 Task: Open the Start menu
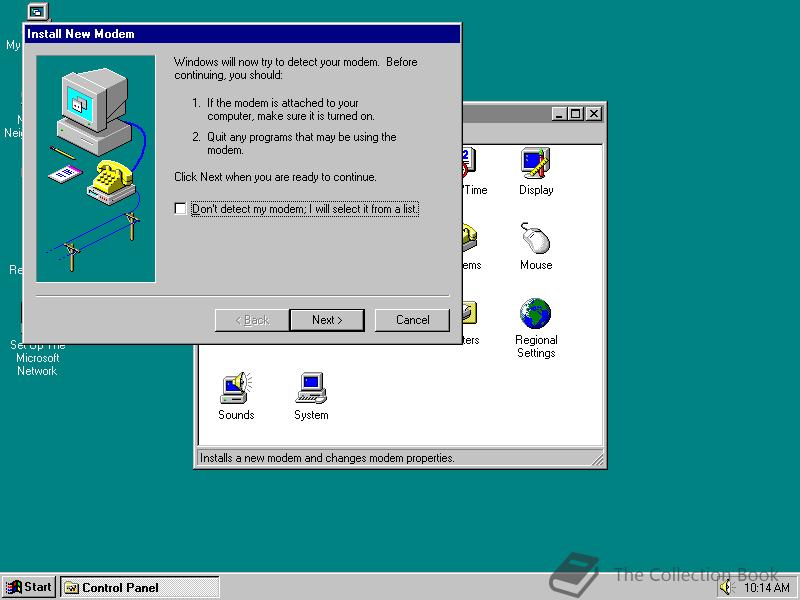point(29,587)
